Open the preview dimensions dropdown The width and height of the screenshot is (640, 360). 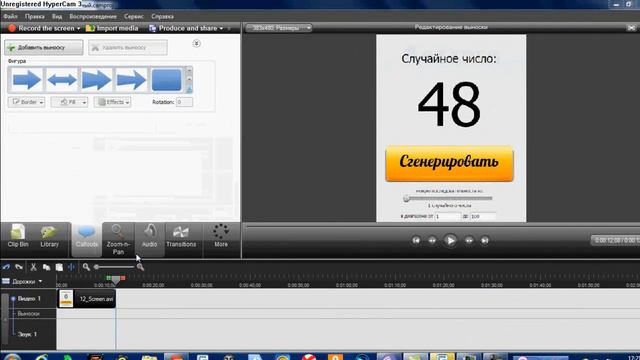pyautogui.click(x=279, y=28)
